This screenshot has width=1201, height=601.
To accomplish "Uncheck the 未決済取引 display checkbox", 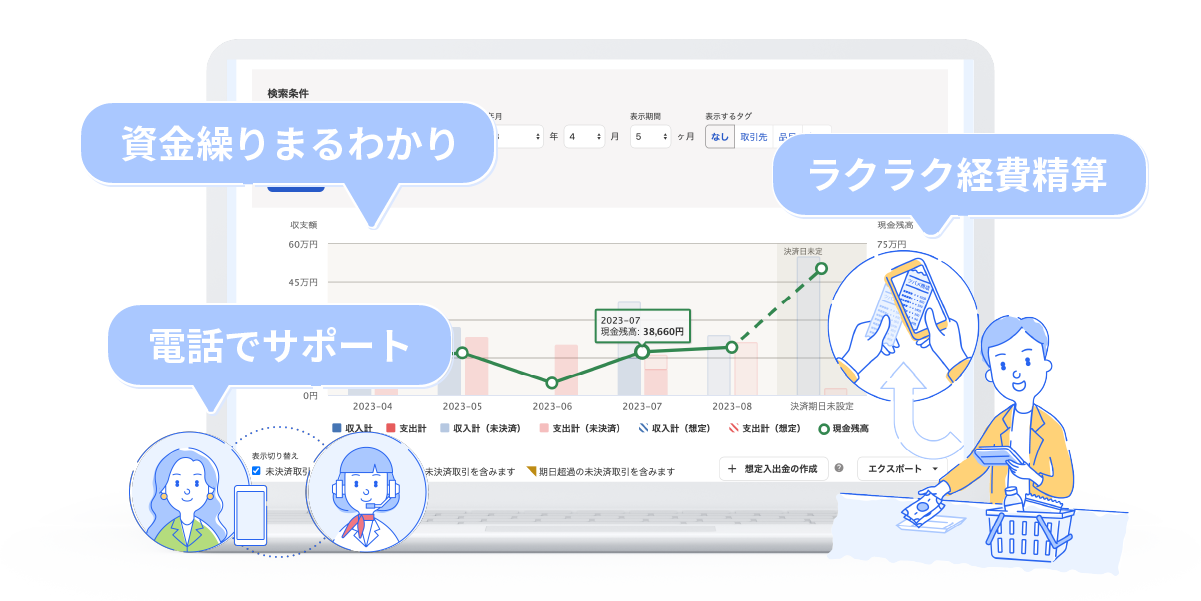I will 257,470.
